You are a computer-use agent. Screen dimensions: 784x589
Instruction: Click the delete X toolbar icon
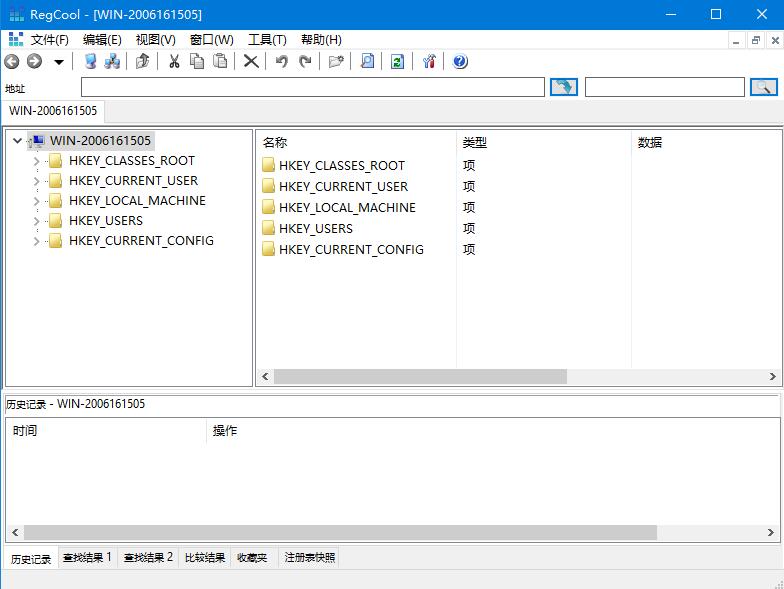(x=251, y=62)
